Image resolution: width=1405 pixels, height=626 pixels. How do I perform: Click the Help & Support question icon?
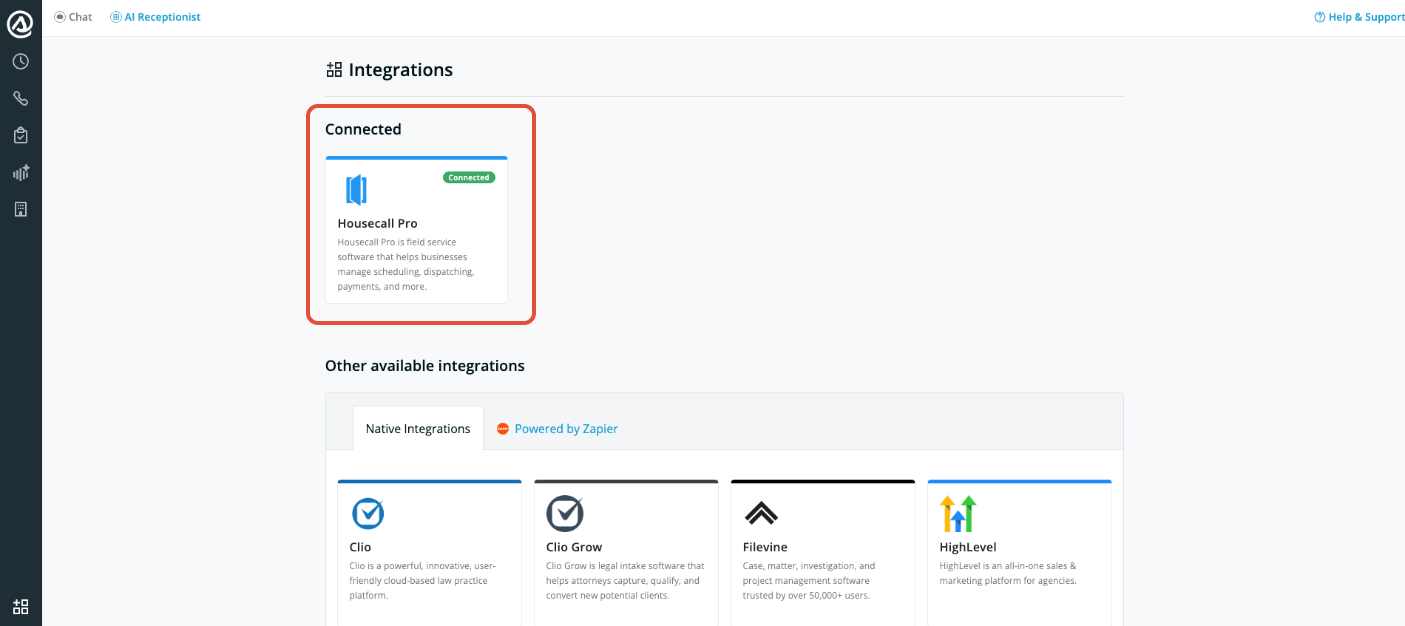1320,17
